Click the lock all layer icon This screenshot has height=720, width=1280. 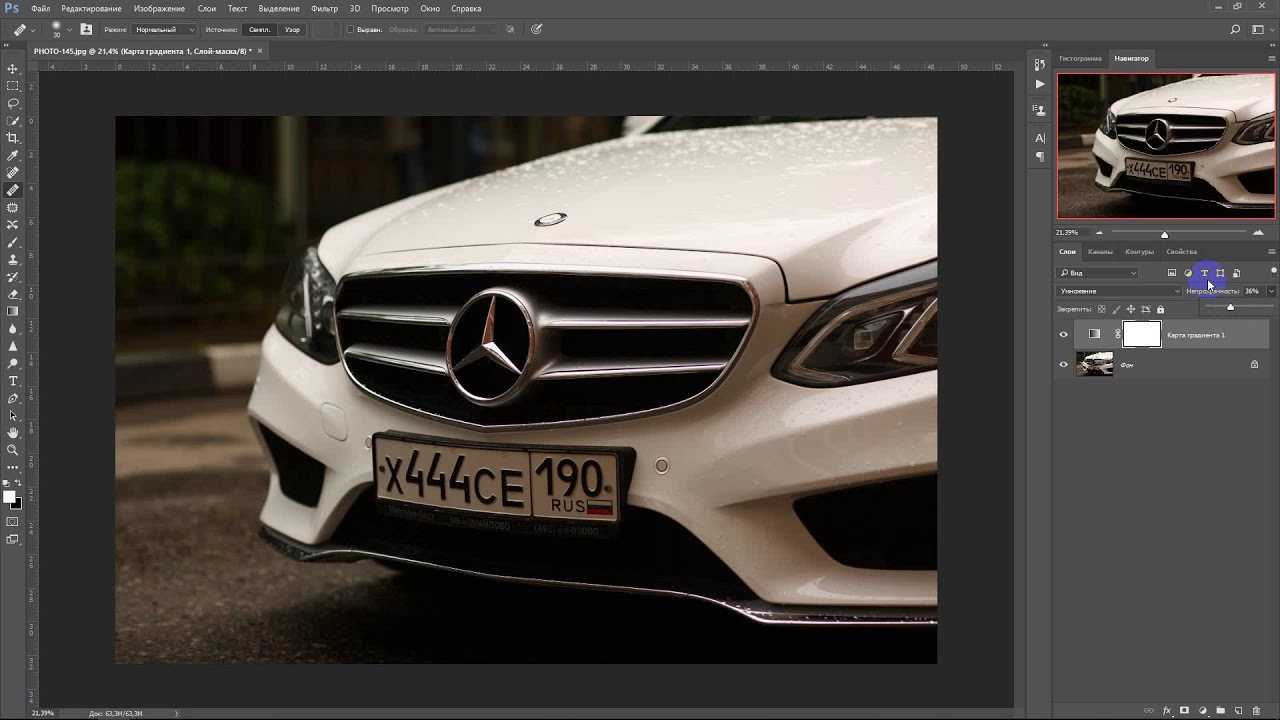(1160, 310)
